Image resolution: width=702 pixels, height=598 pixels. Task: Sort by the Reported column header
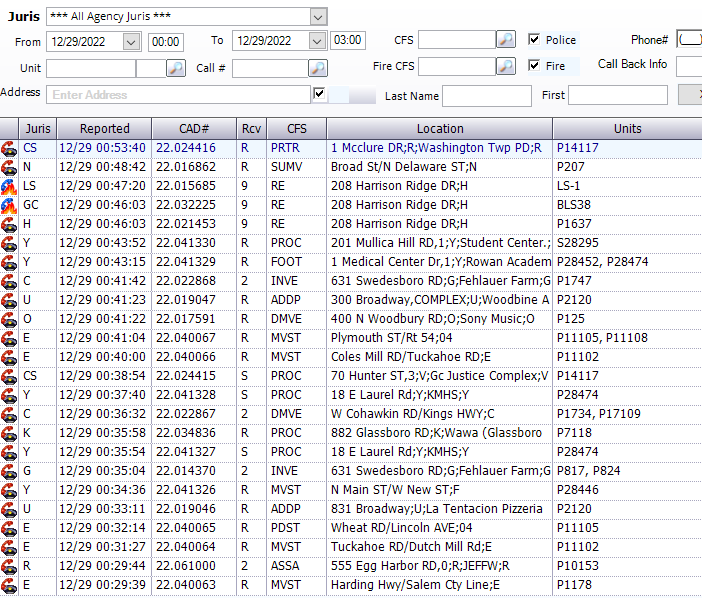click(104, 129)
